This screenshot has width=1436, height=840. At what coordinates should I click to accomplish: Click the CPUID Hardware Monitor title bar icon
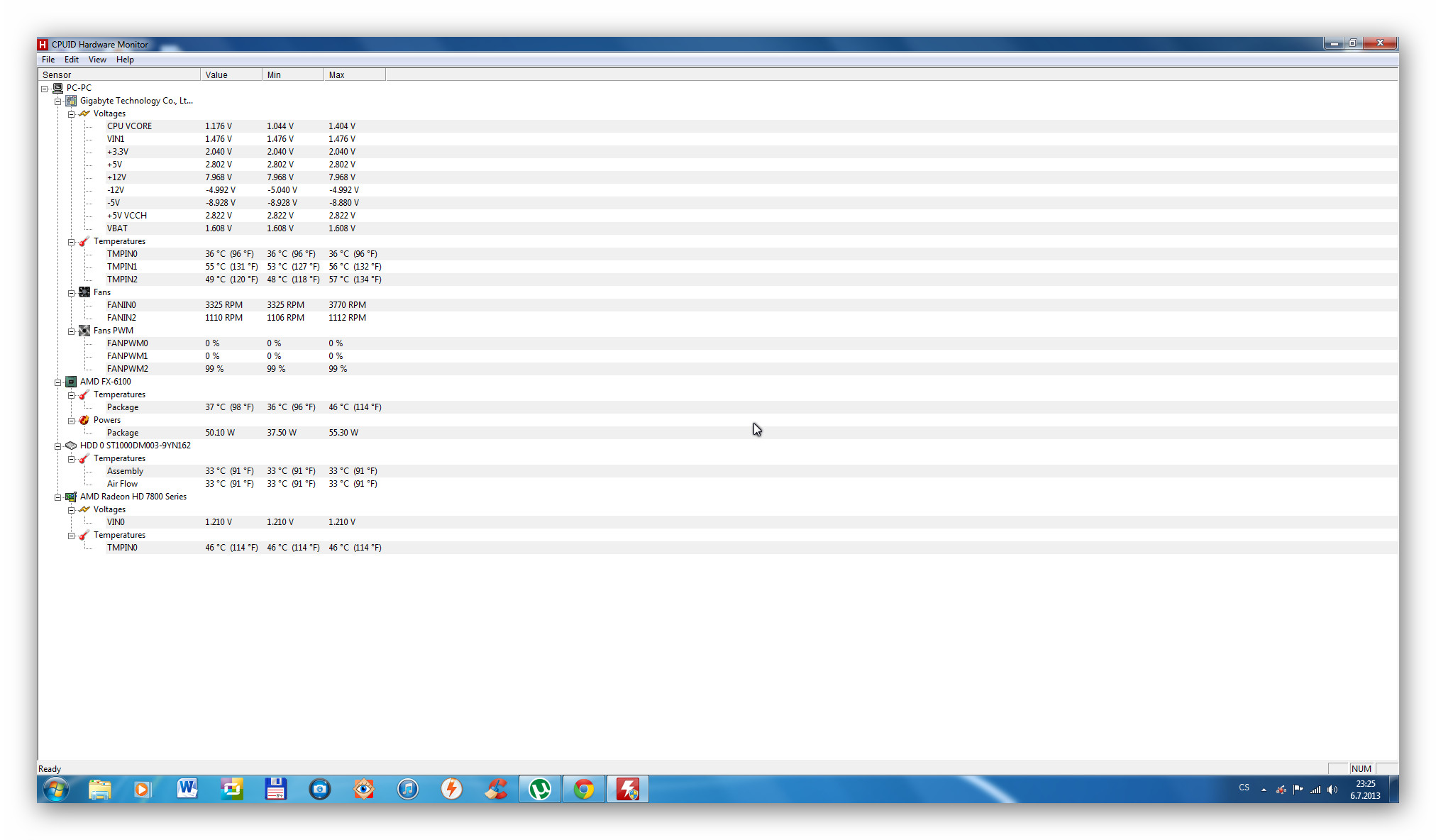(x=43, y=44)
